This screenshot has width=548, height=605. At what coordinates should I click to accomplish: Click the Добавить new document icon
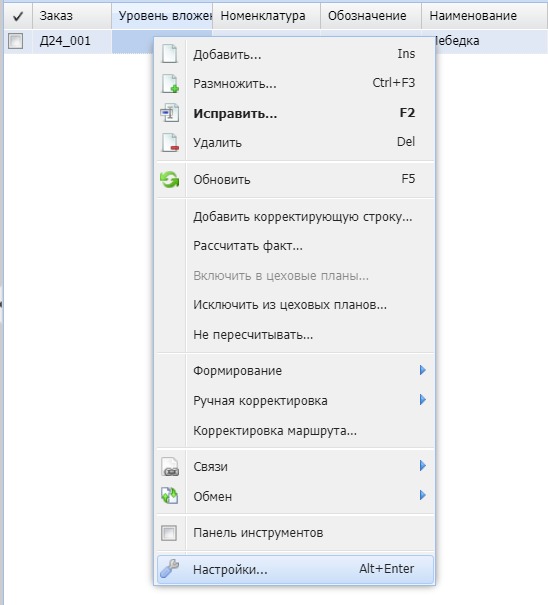[x=170, y=54]
